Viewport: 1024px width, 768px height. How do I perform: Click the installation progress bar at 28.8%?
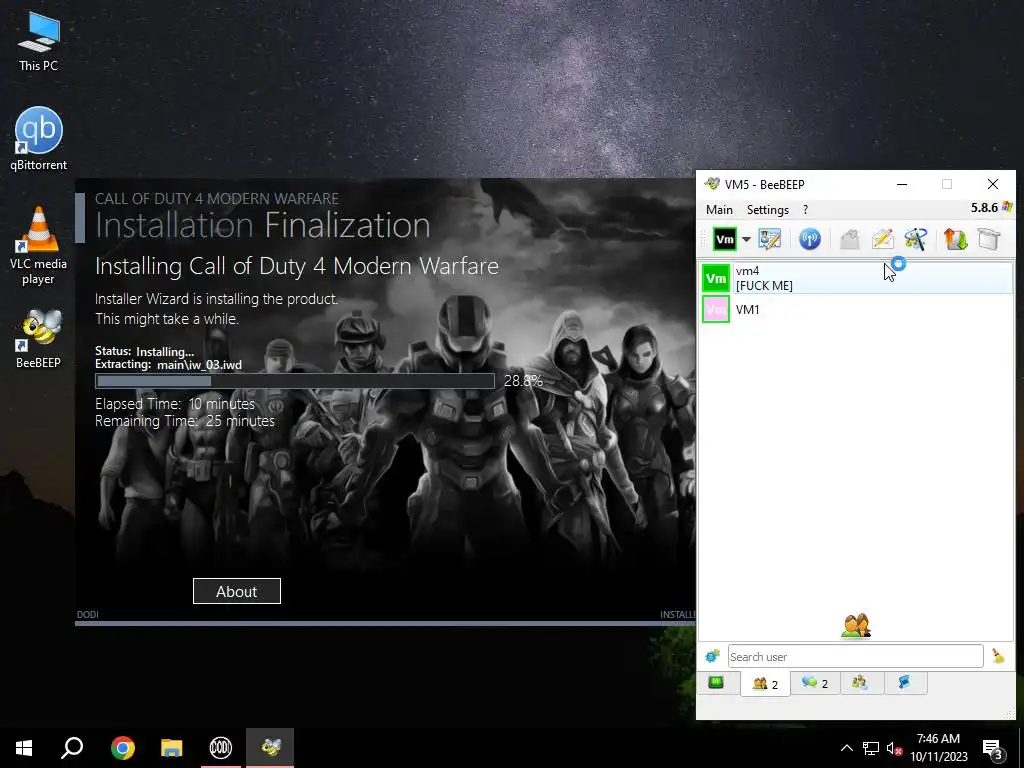point(295,381)
